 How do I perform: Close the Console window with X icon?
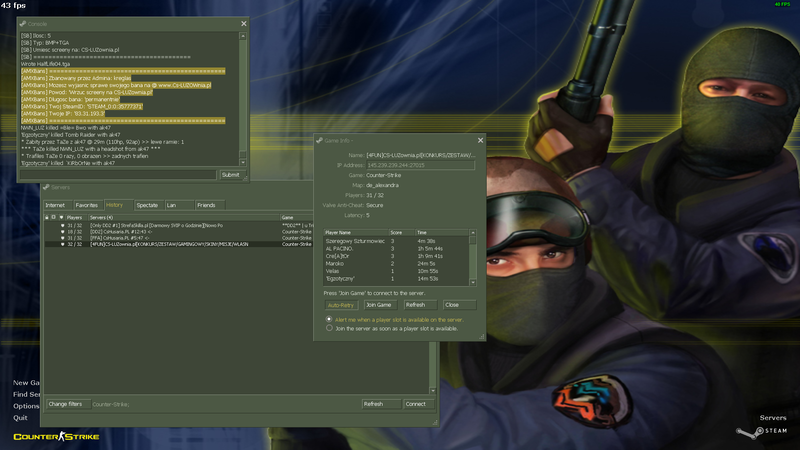(243, 22)
